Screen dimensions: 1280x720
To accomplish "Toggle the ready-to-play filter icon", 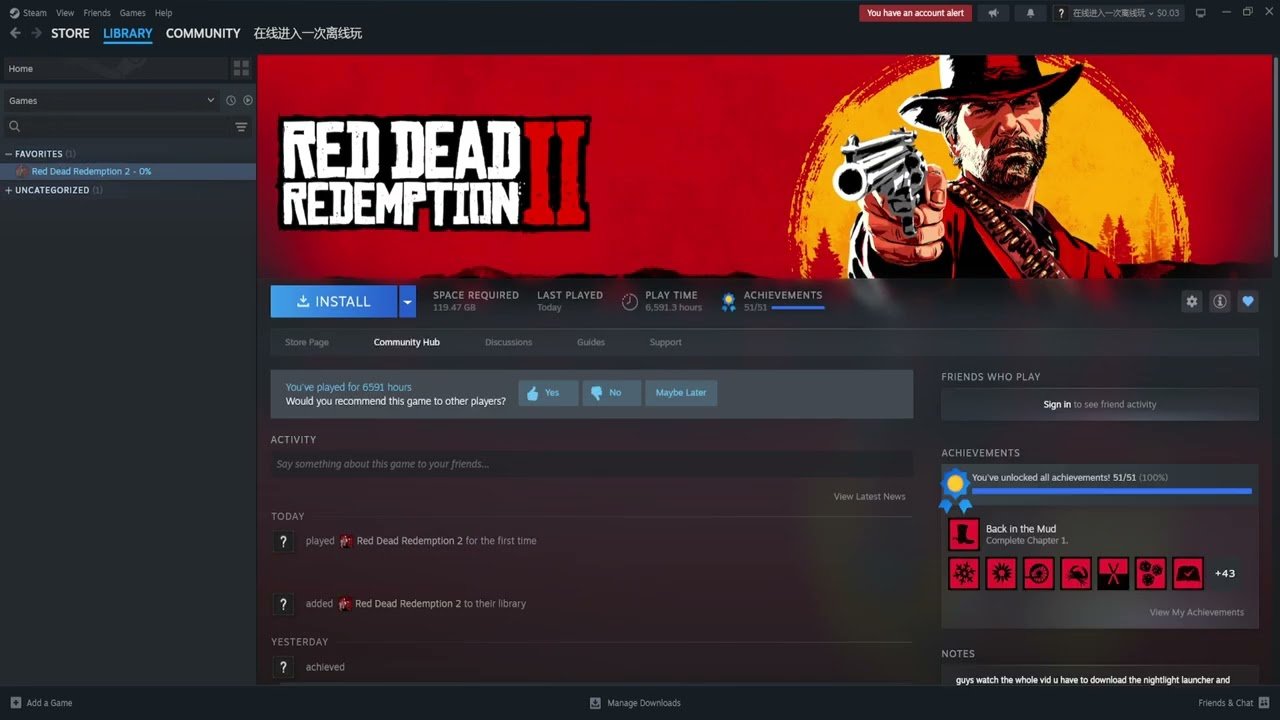I will (248, 100).
